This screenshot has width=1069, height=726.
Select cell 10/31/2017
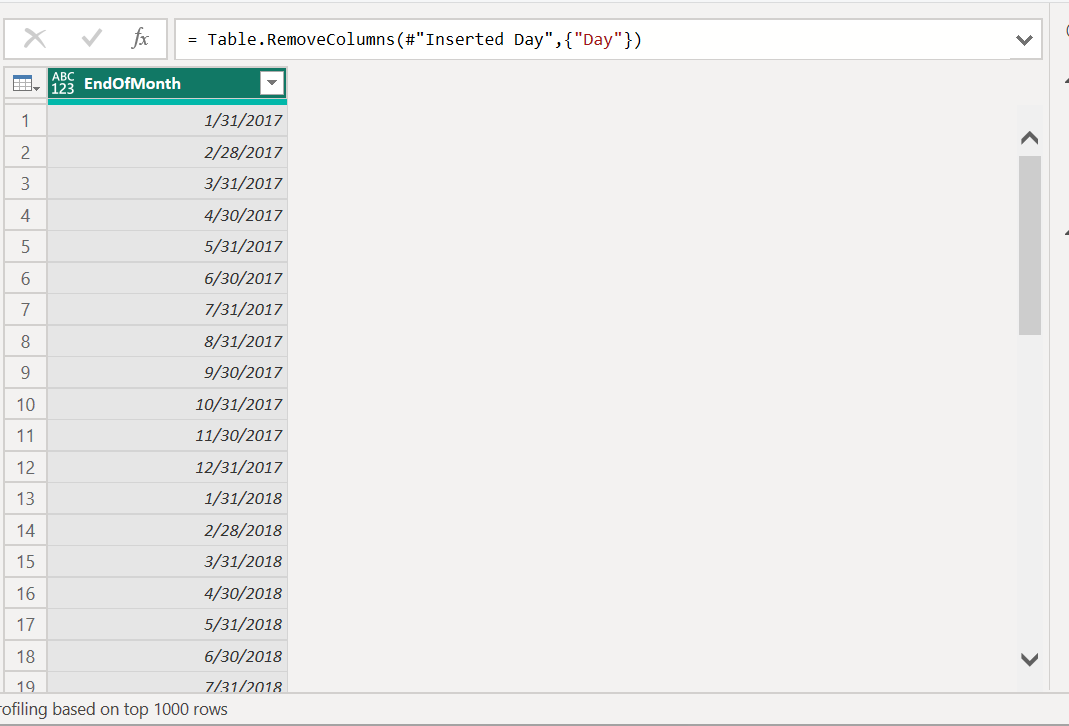[167, 404]
